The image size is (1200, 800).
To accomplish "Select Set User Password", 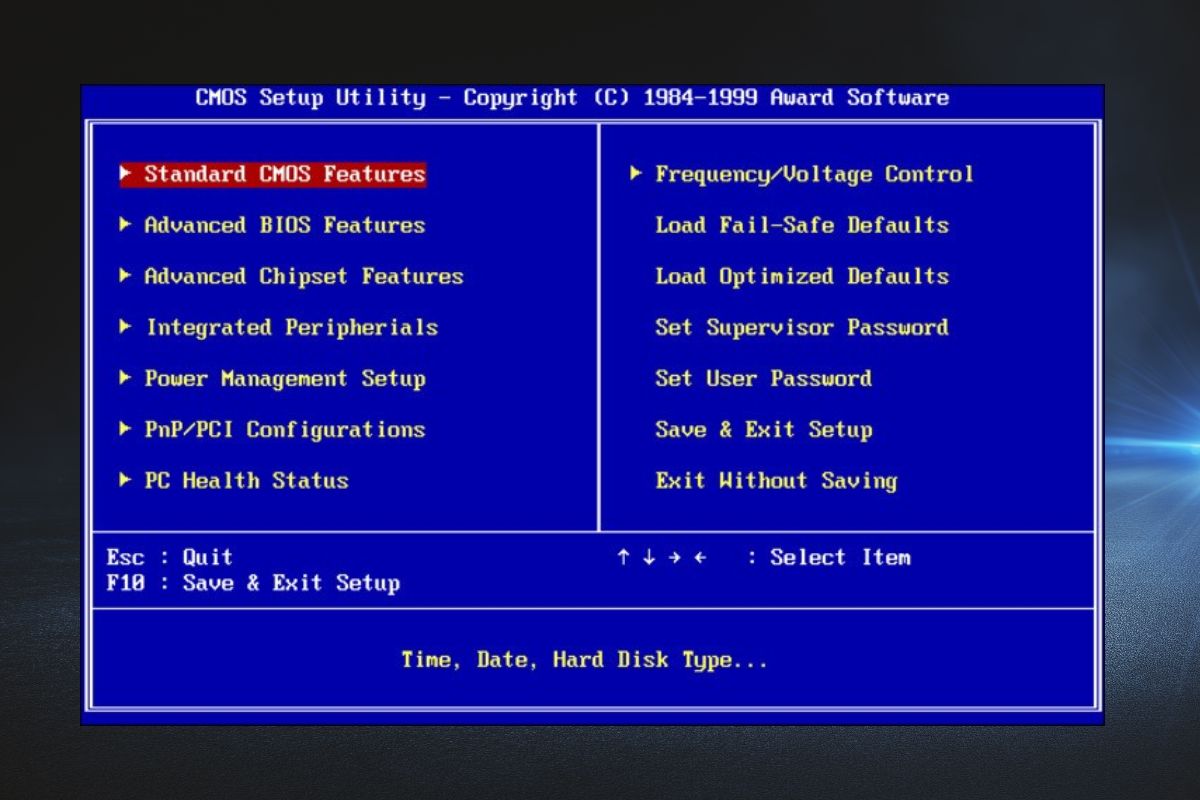I will point(763,378).
